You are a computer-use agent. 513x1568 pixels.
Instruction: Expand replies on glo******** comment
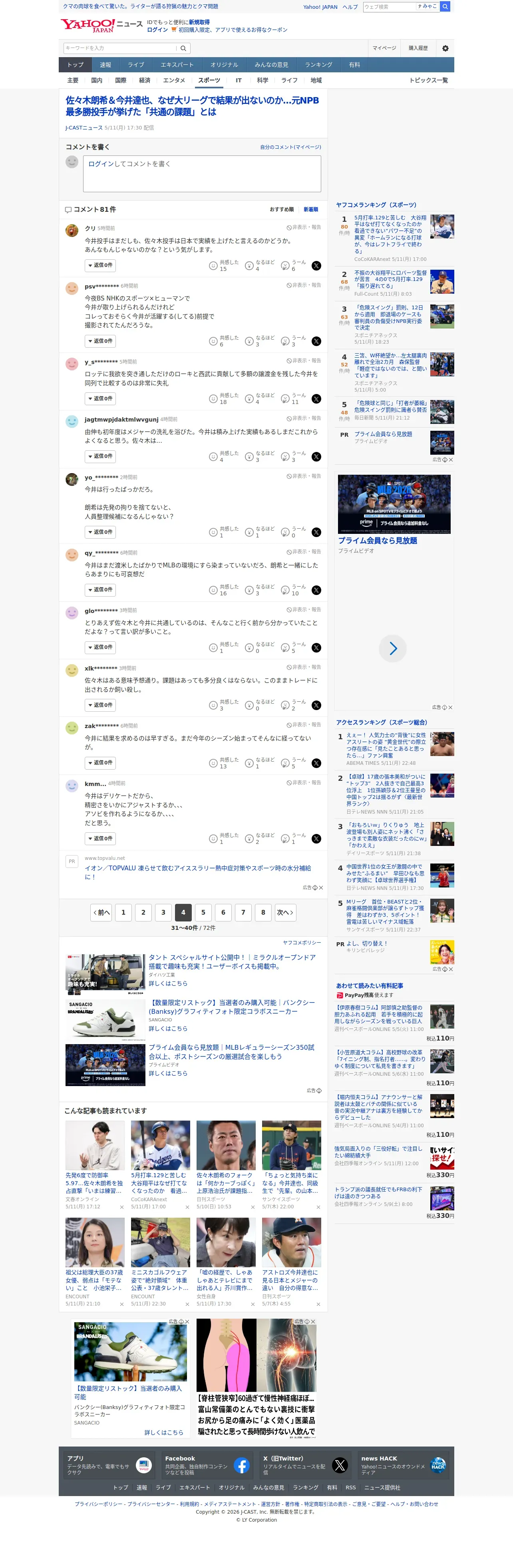pyautogui.click(x=100, y=648)
